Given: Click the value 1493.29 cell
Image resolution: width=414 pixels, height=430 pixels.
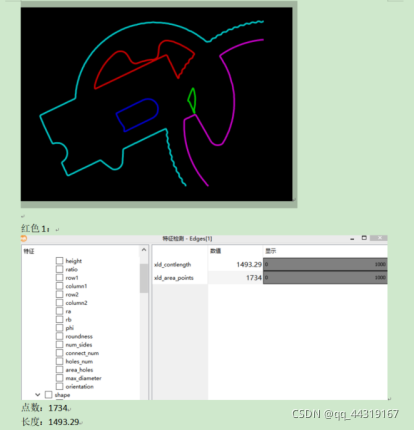Looking at the screenshot, I should pos(236,264).
